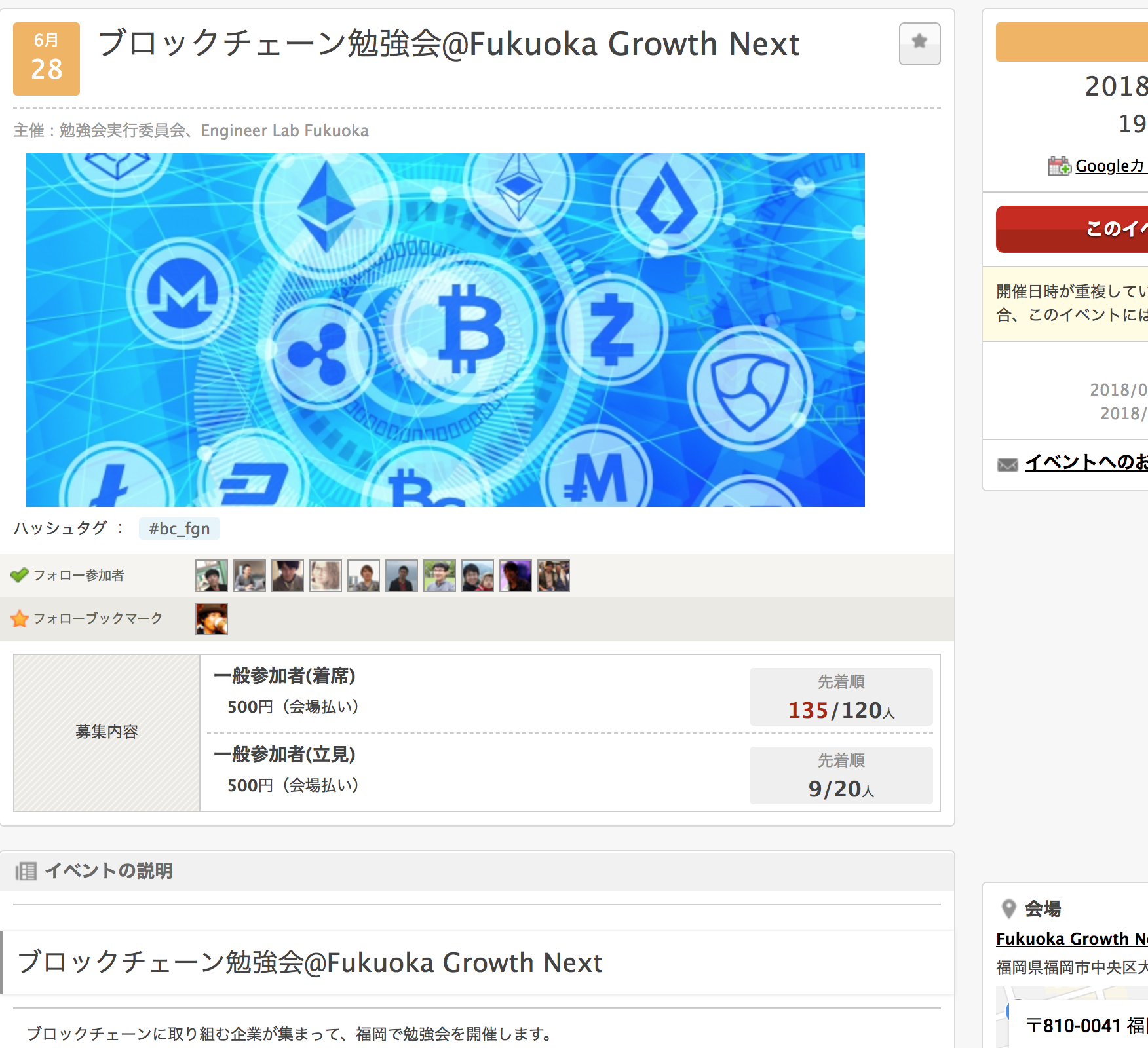Click the green follow-participants checkmark icon
Screen dimensions: 1148x1048
click(x=20, y=575)
